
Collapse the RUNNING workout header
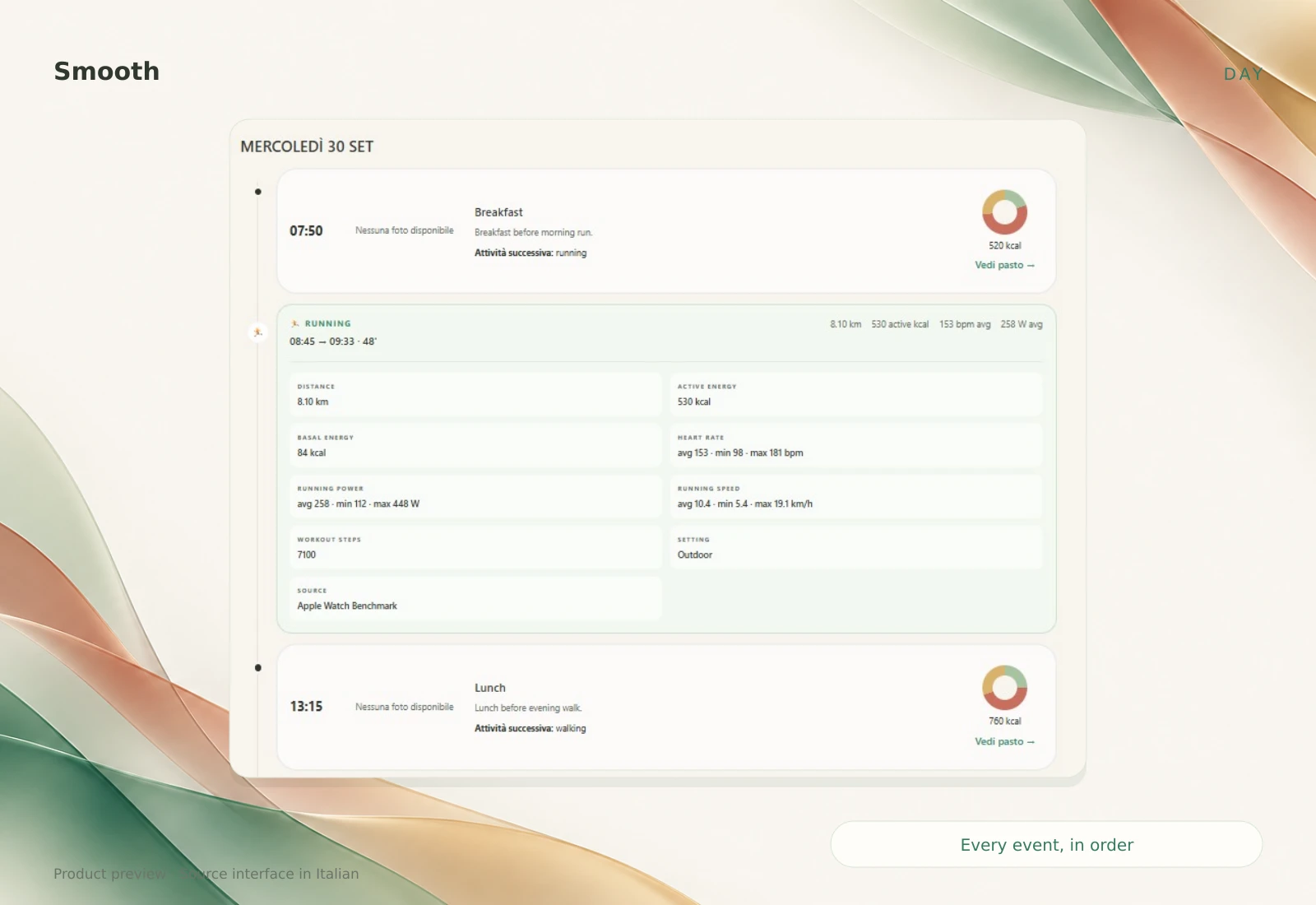click(666, 332)
